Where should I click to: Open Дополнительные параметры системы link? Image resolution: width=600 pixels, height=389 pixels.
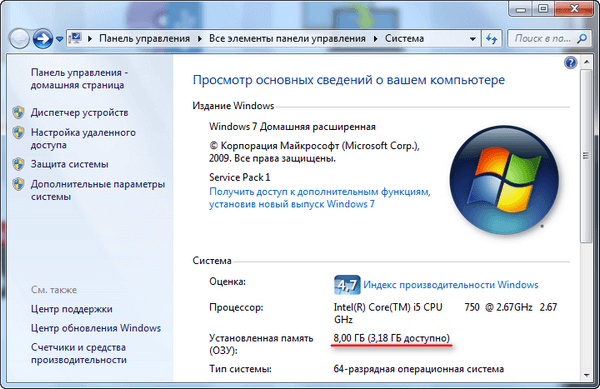click(98, 190)
